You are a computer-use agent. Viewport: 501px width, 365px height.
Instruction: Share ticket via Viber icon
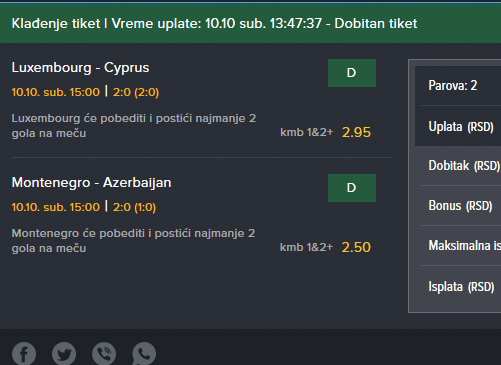[104, 354]
